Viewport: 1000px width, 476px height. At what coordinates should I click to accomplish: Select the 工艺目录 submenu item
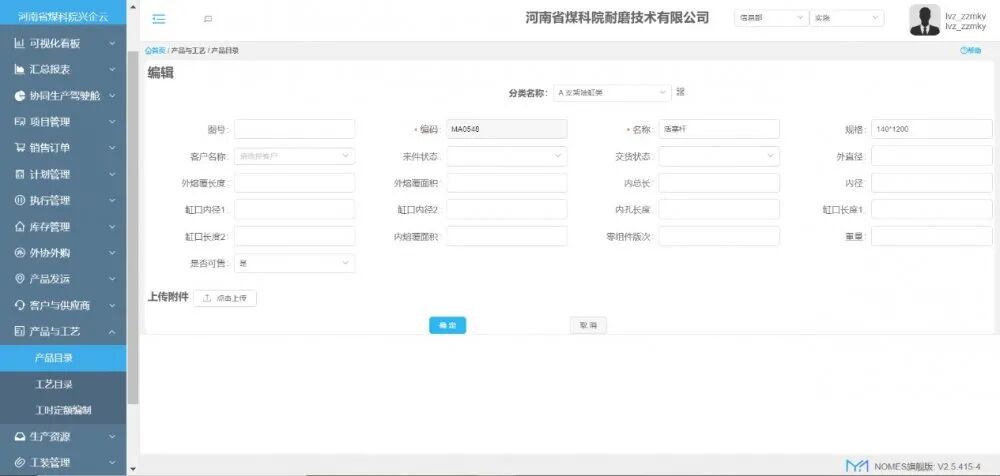[63, 384]
